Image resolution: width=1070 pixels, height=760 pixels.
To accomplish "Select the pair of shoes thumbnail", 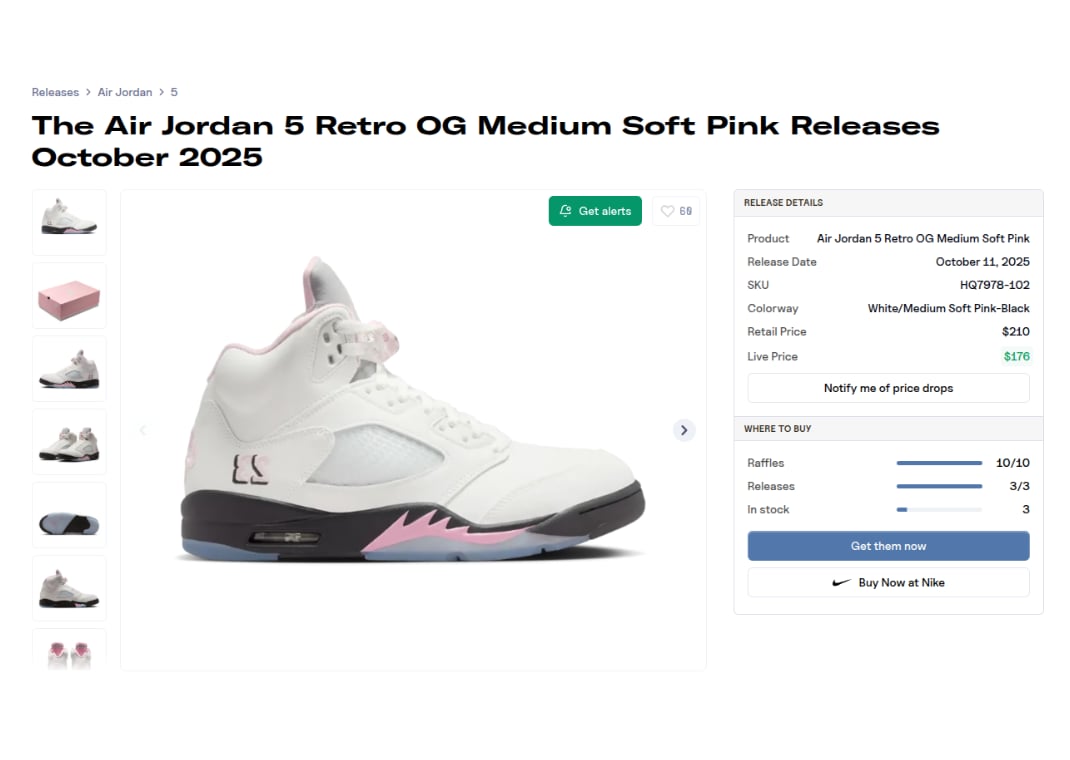I will 69,442.
